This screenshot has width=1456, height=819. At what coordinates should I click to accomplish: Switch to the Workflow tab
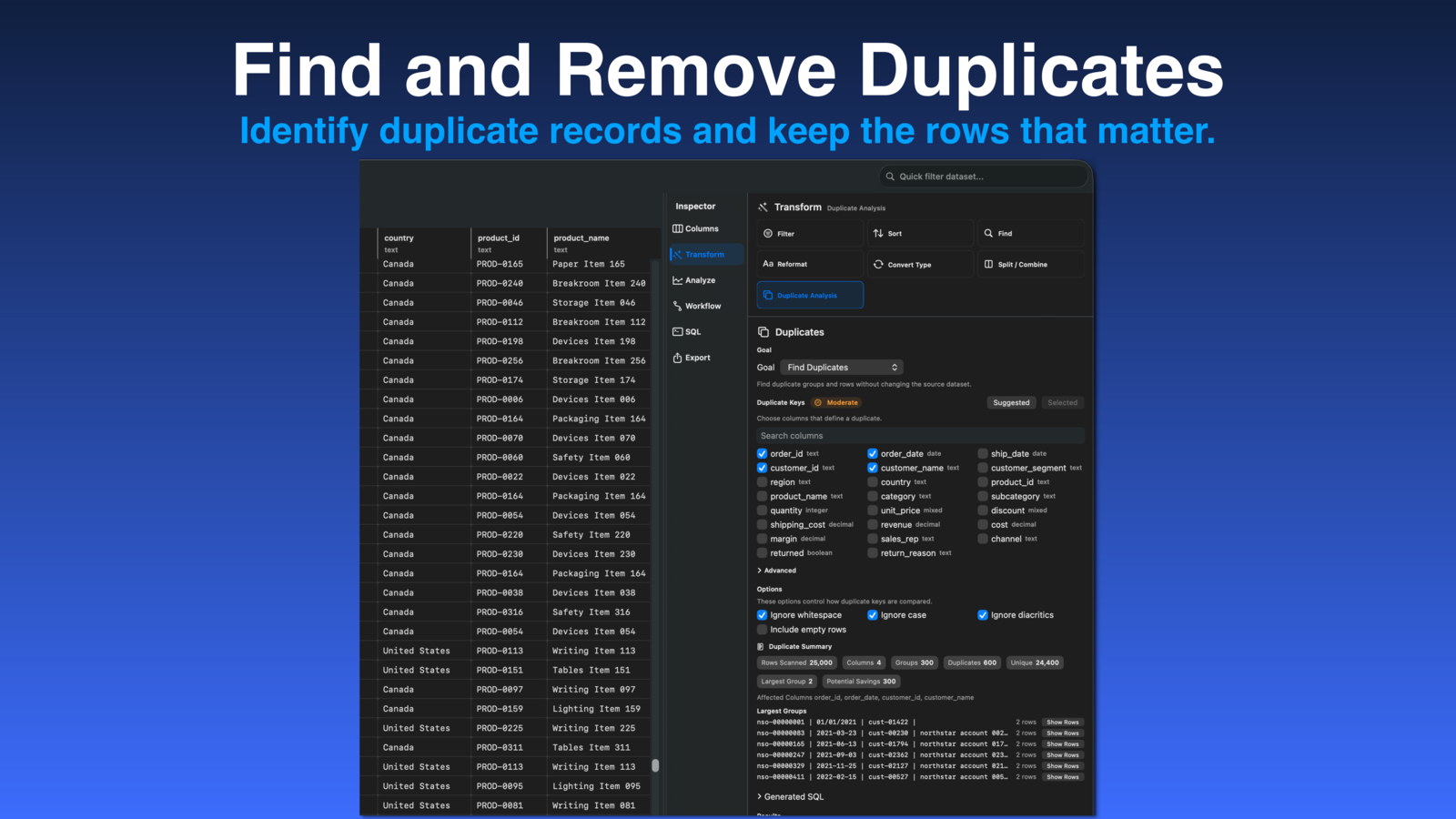tap(697, 306)
